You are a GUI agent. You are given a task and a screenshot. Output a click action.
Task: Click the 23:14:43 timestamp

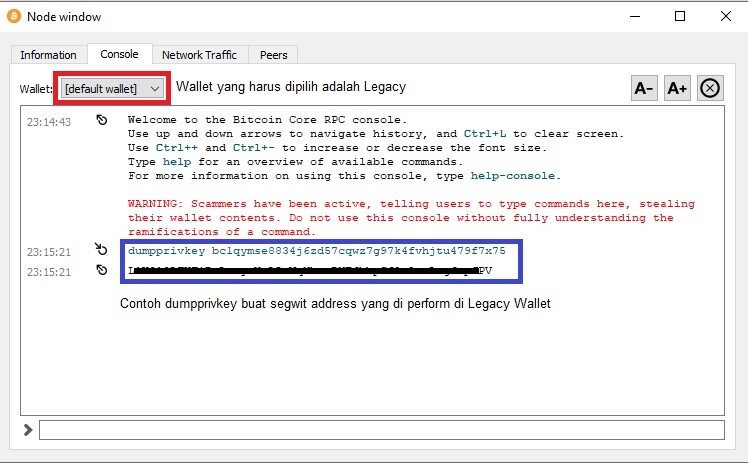pyautogui.click(x=49, y=122)
